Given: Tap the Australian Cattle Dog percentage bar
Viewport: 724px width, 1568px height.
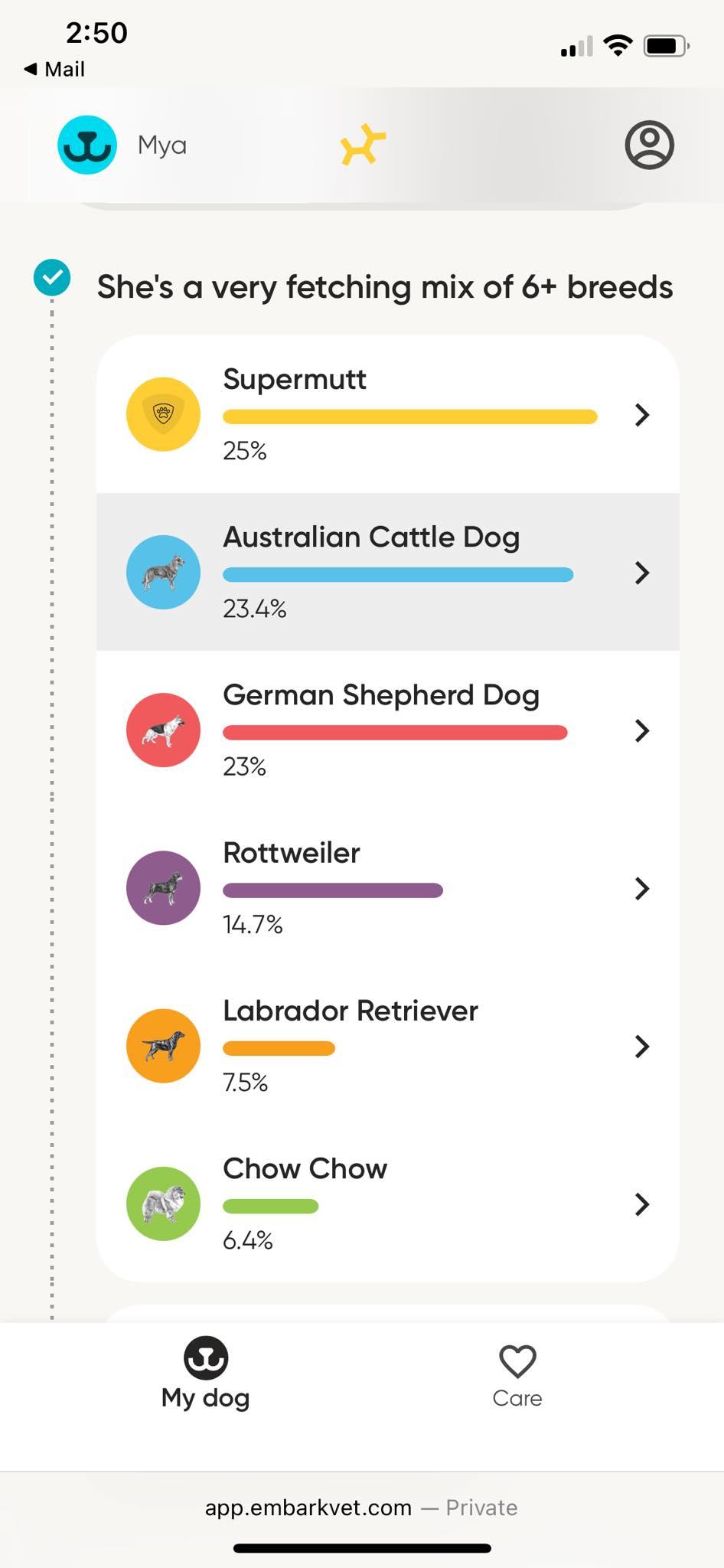Looking at the screenshot, I should [398, 575].
